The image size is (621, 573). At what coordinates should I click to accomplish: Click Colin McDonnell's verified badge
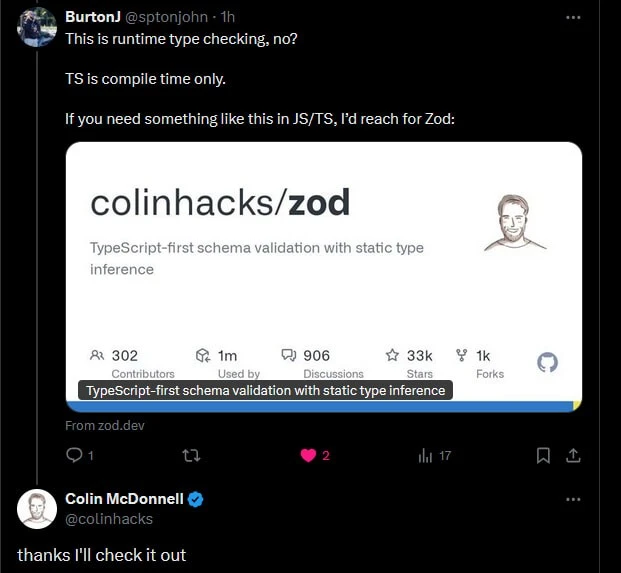pyautogui.click(x=197, y=498)
